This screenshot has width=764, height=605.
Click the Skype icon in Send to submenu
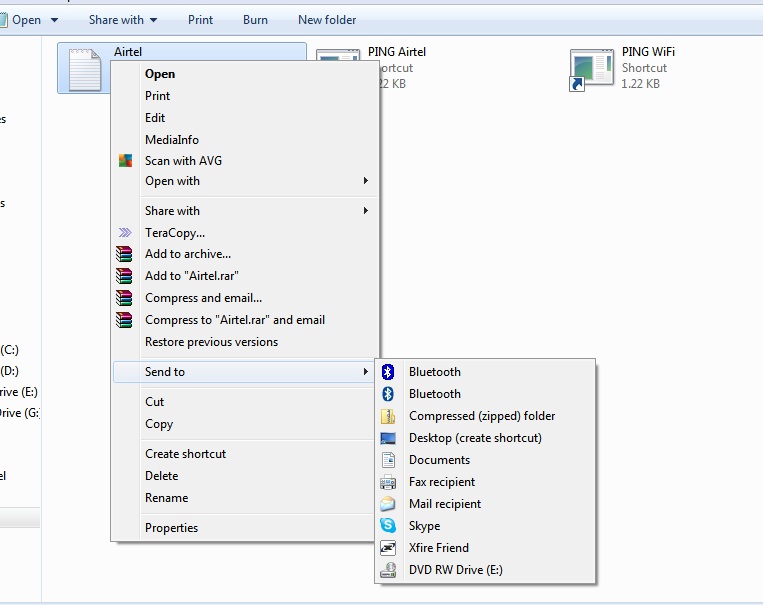pos(388,526)
